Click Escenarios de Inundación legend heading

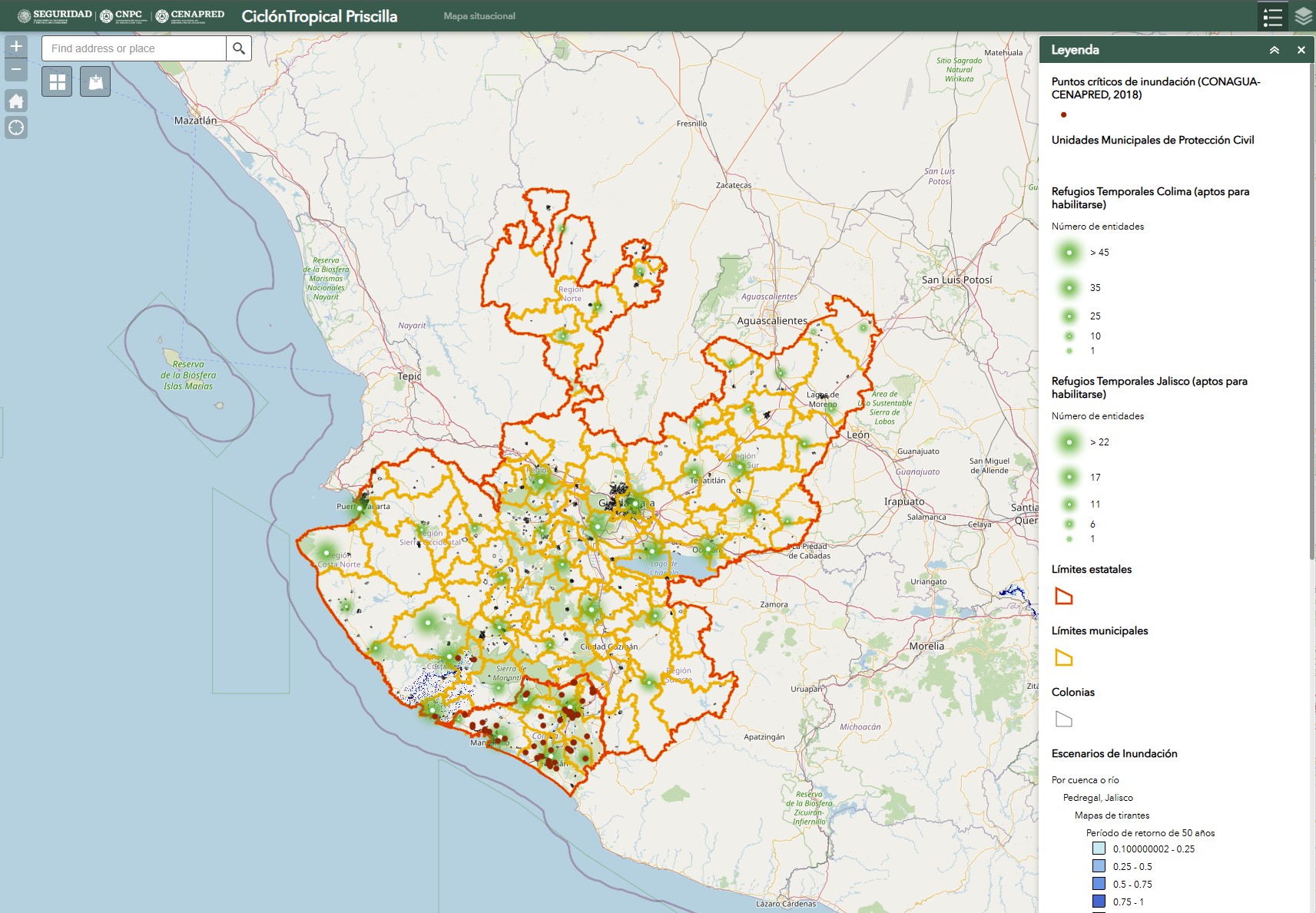[x=1114, y=753]
